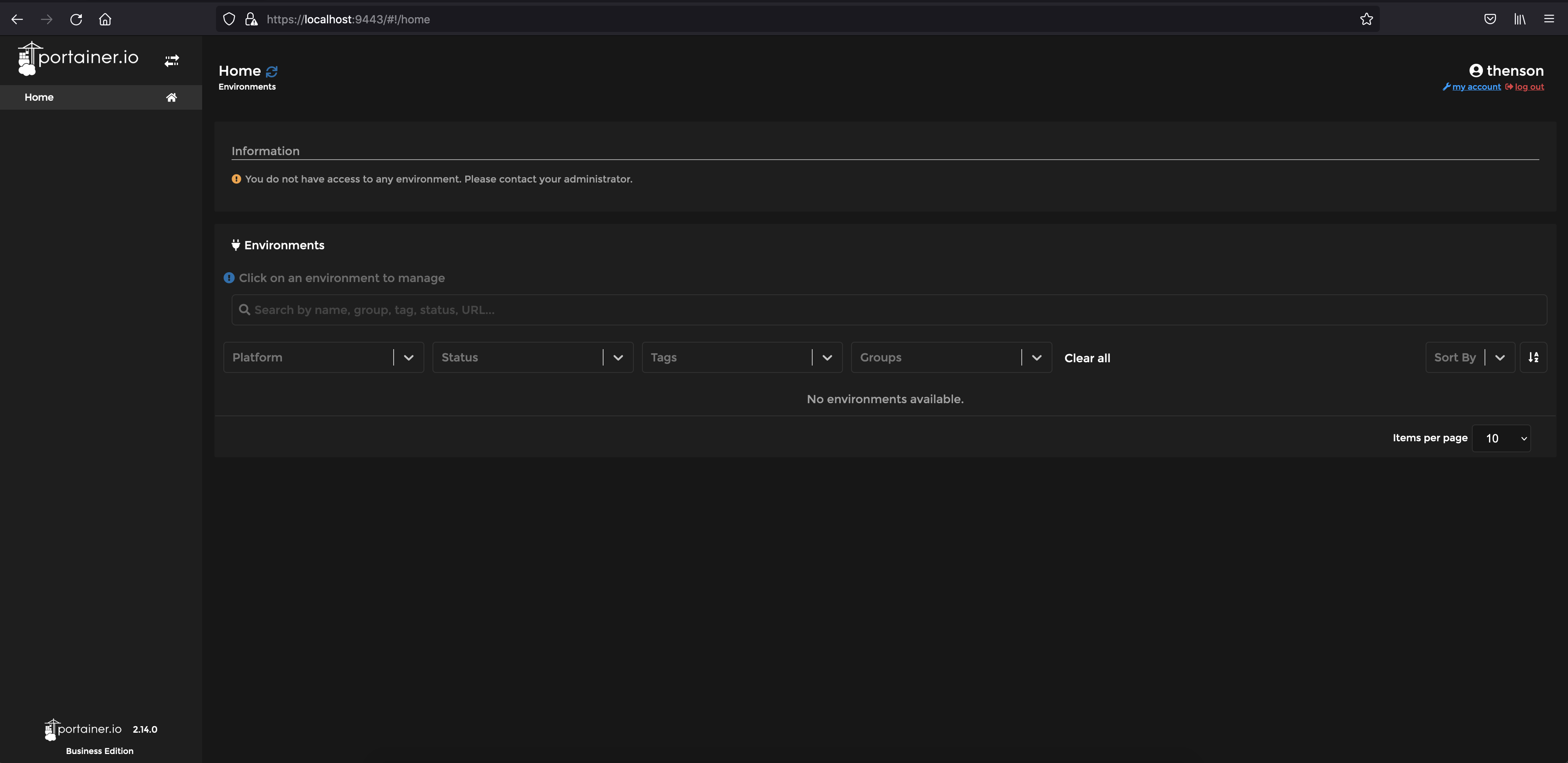Open the browser Pocket save icon
This screenshot has width=1568, height=763.
1489,20
